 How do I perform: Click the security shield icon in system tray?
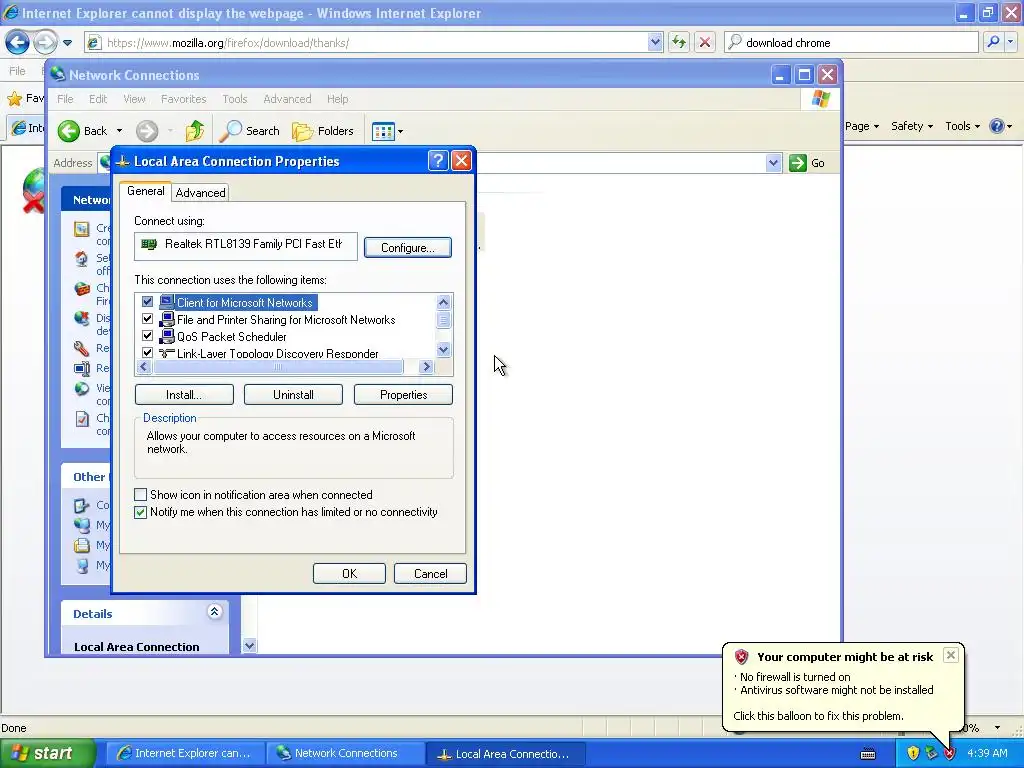point(913,753)
